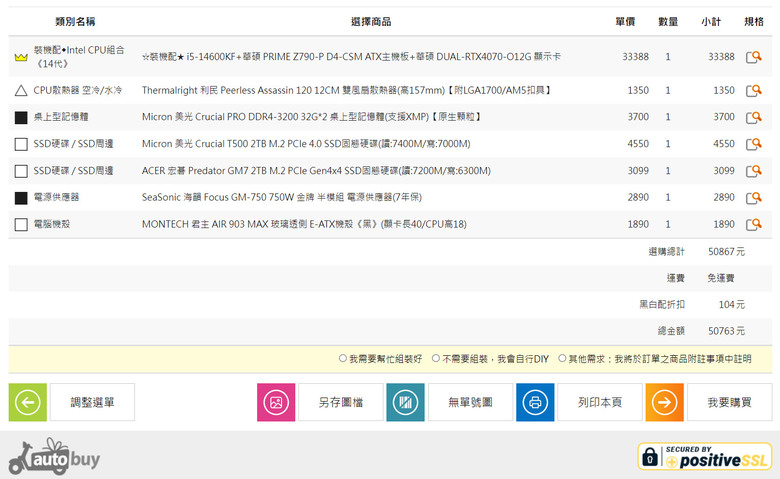Click 調整選單 button

point(92,402)
